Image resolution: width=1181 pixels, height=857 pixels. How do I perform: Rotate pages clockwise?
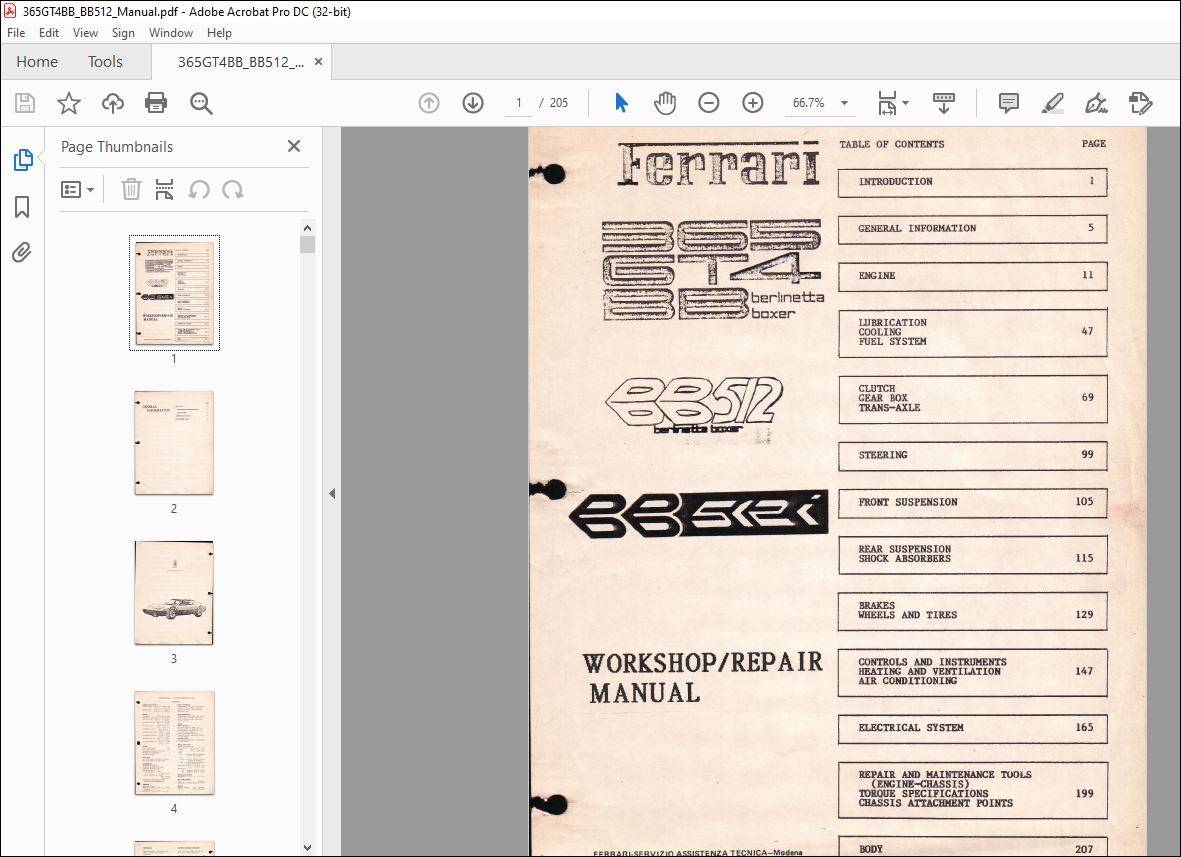pos(233,189)
